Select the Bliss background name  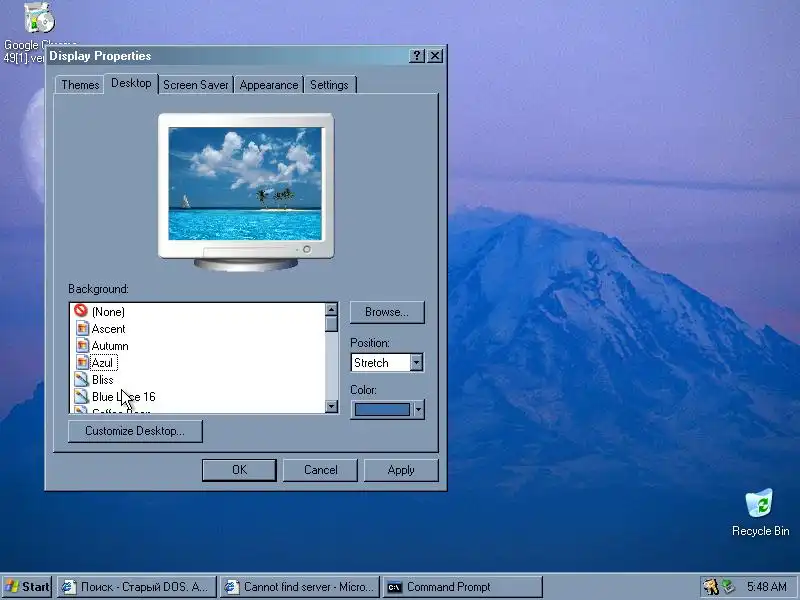point(103,380)
